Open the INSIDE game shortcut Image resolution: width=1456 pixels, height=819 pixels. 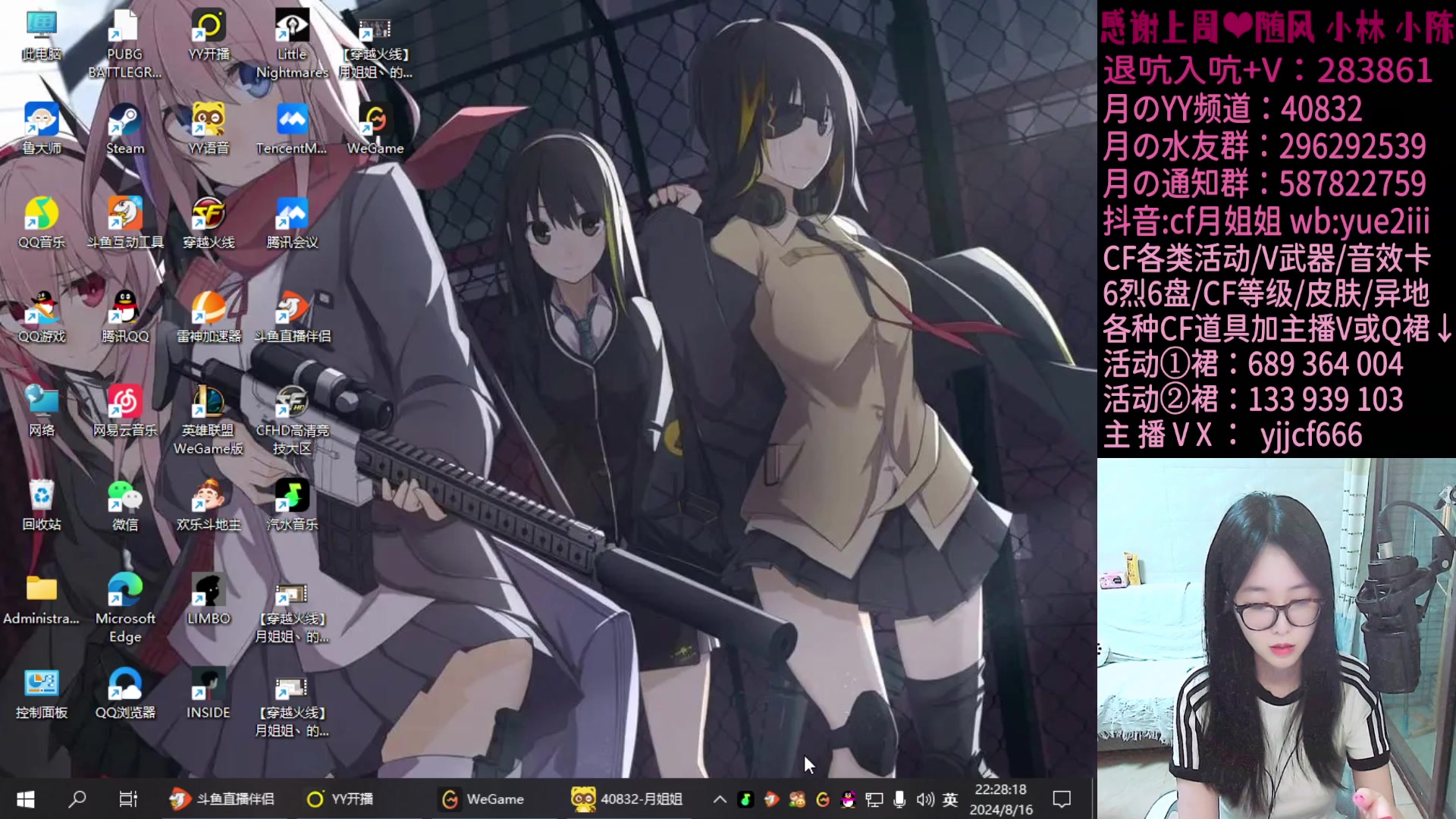click(209, 693)
